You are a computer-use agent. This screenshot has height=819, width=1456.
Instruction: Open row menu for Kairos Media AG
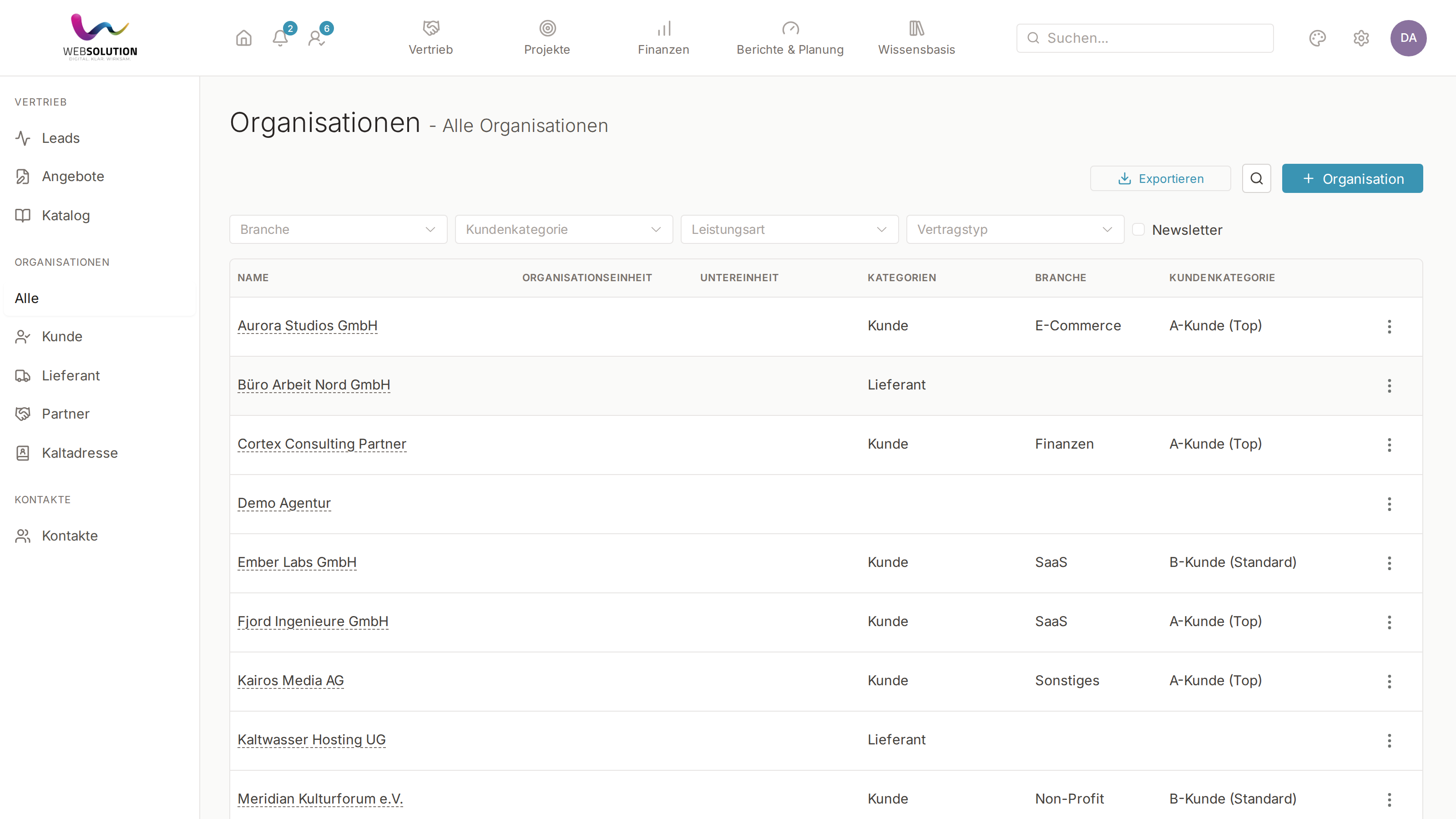pyautogui.click(x=1389, y=681)
